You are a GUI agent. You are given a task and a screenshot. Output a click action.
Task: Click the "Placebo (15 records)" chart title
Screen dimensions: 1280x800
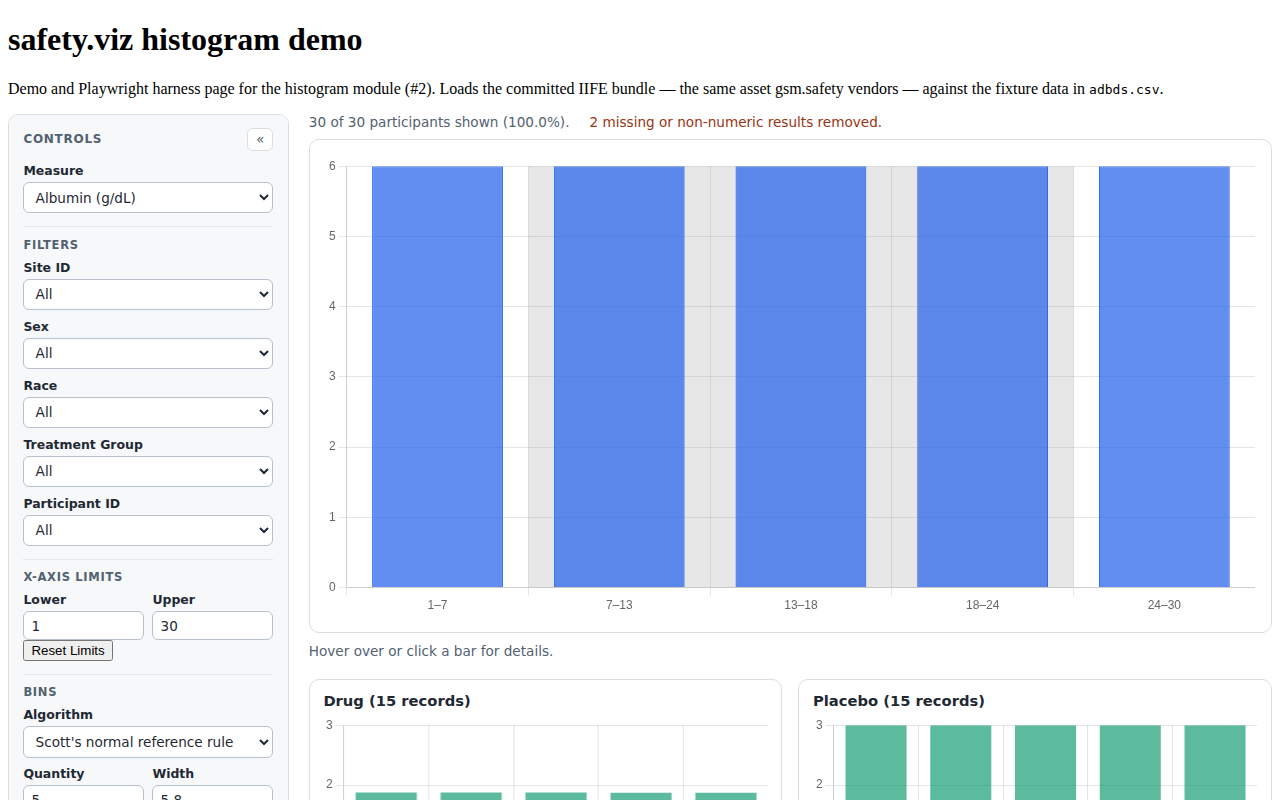click(899, 701)
